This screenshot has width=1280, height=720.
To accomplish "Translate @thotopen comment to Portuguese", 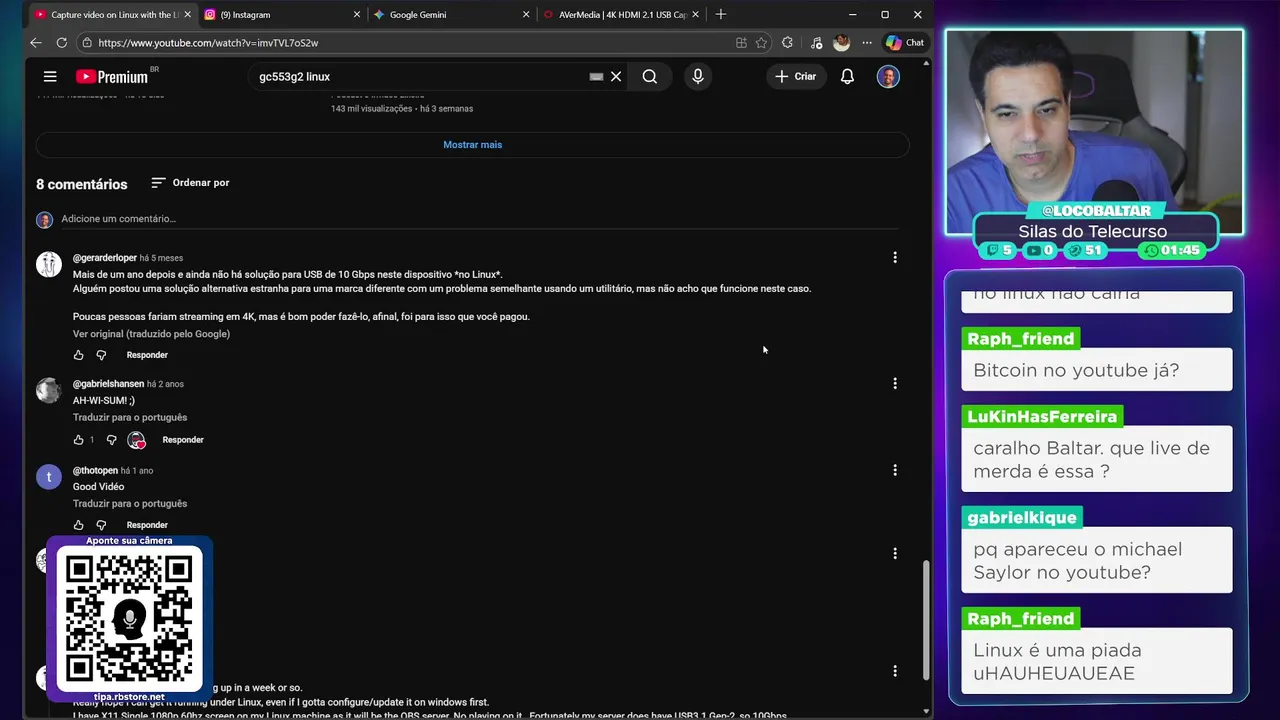I will [x=130, y=504].
